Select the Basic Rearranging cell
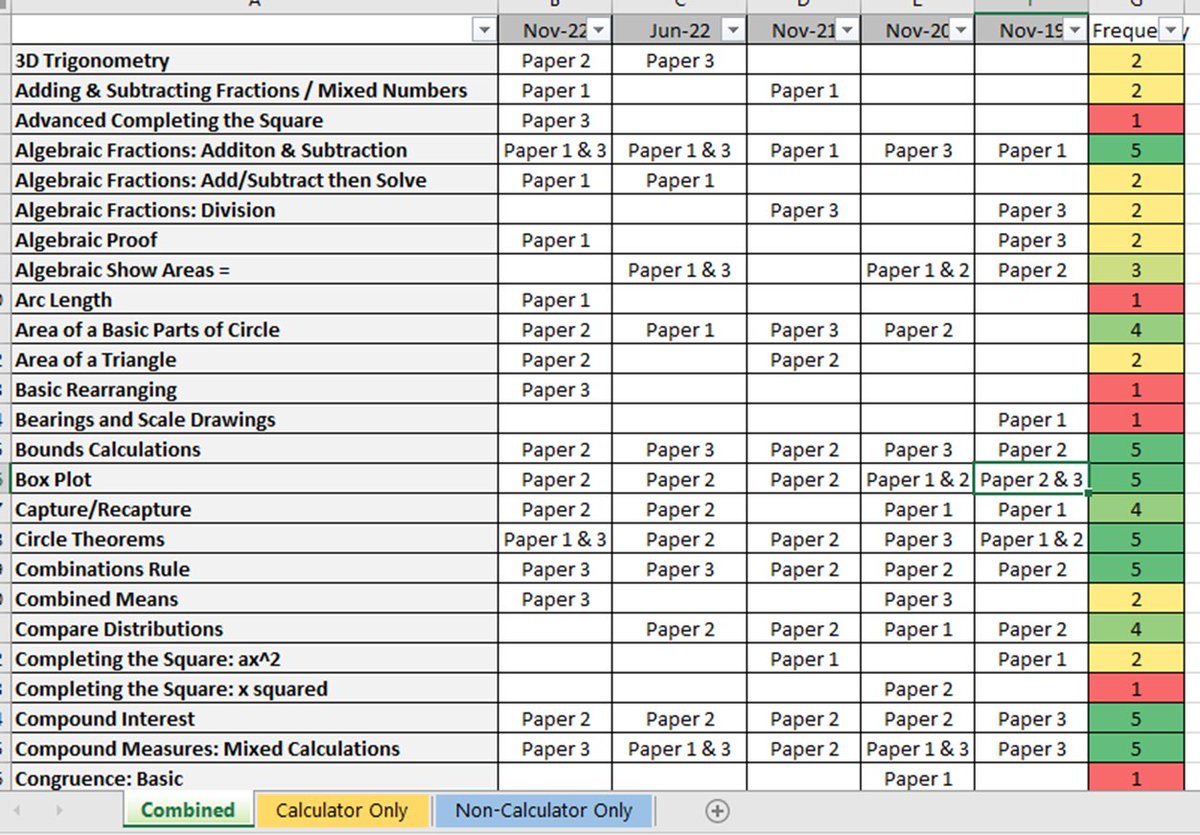Viewport: 1200px width, 835px height. pos(255,390)
